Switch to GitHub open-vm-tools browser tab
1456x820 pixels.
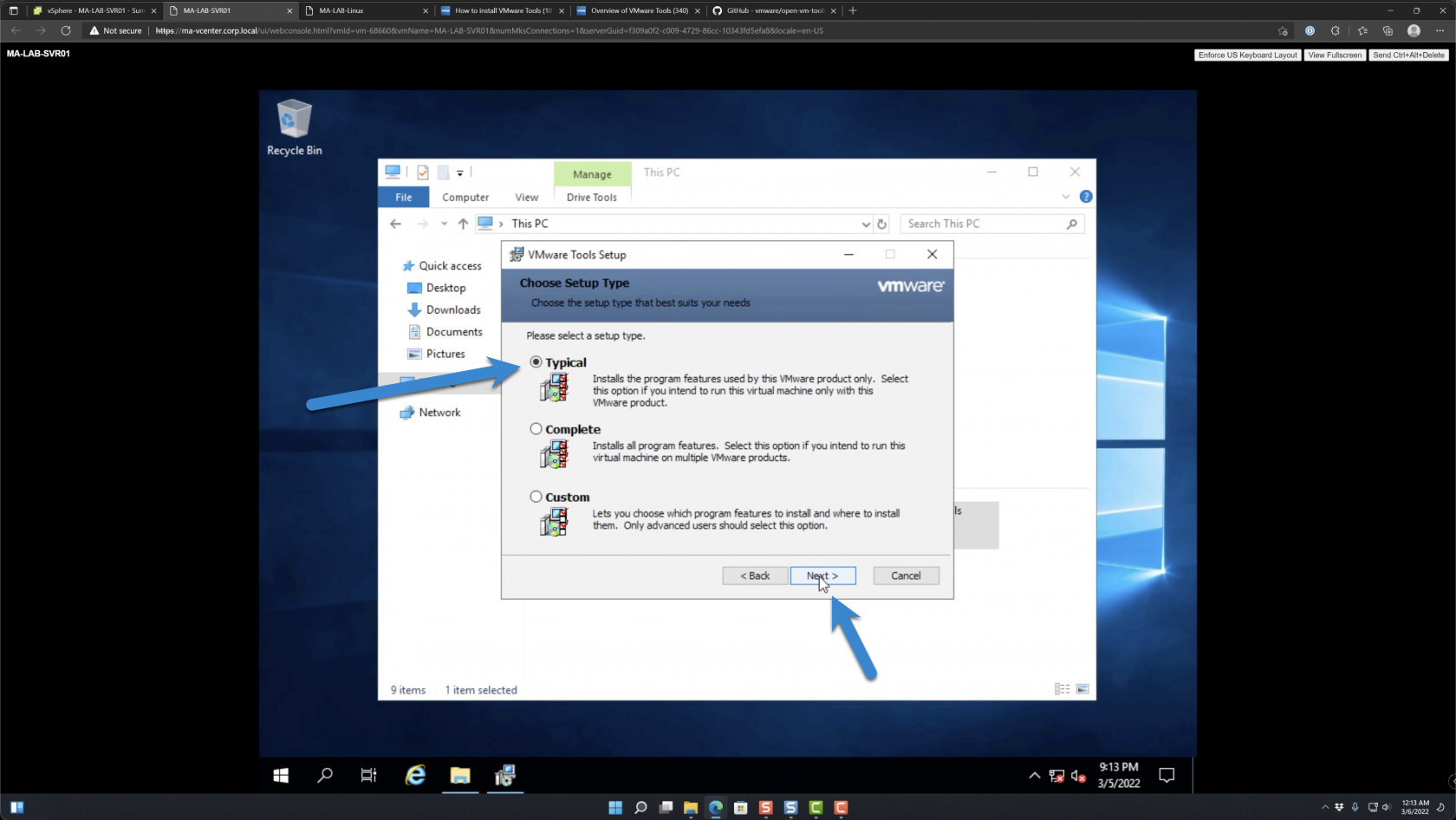(x=774, y=10)
